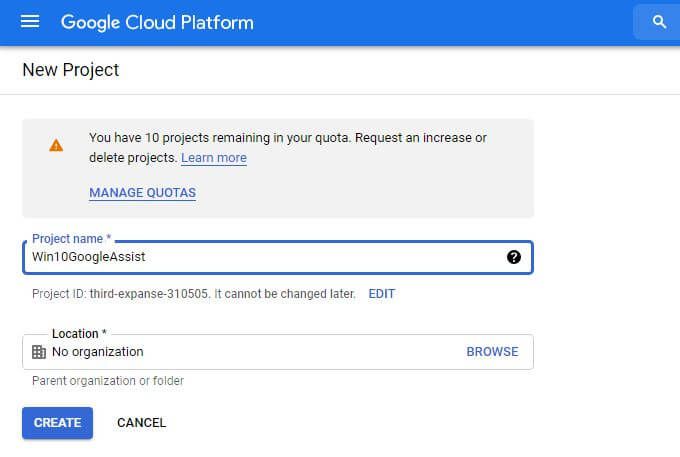The height and width of the screenshot is (457, 680).
Task: Click the organization building icon
Action: tap(39, 352)
